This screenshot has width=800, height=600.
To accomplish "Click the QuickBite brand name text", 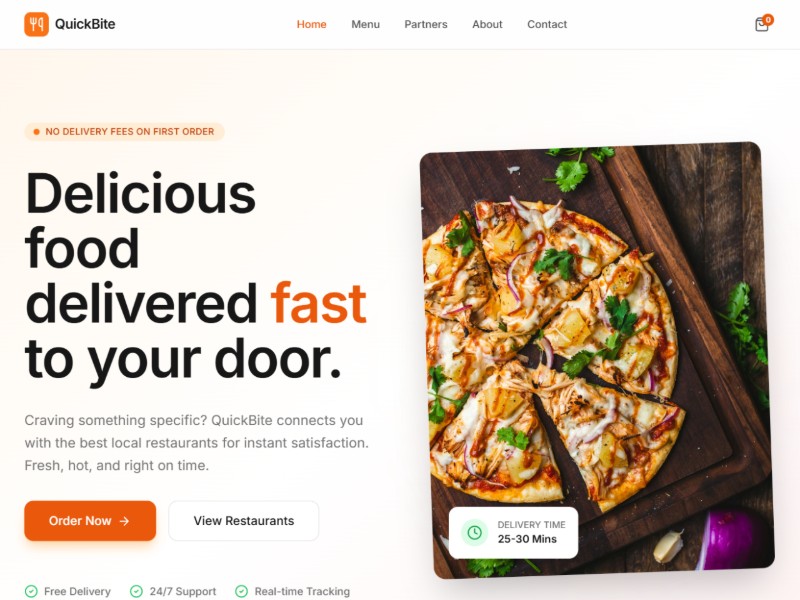I will 85,24.
